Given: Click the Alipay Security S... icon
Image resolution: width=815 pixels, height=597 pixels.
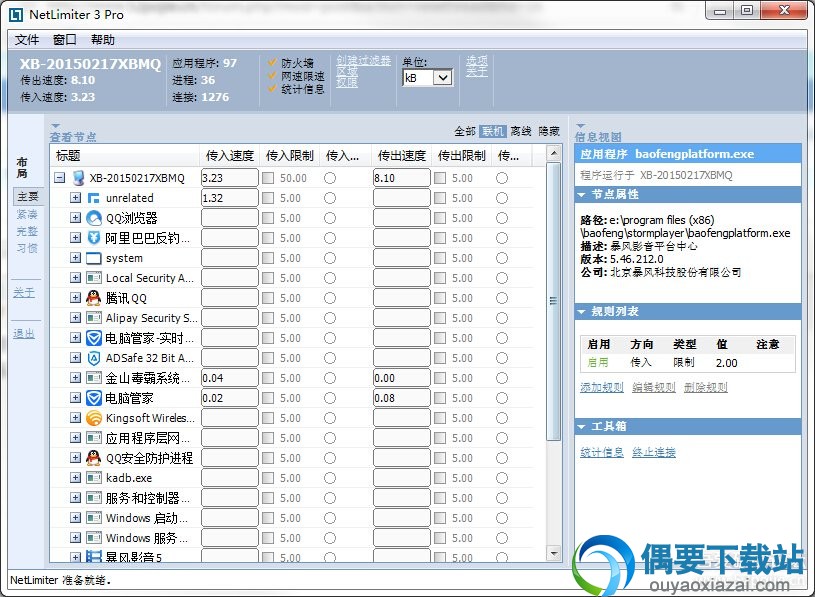Looking at the screenshot, I should [x=94, y=318].
